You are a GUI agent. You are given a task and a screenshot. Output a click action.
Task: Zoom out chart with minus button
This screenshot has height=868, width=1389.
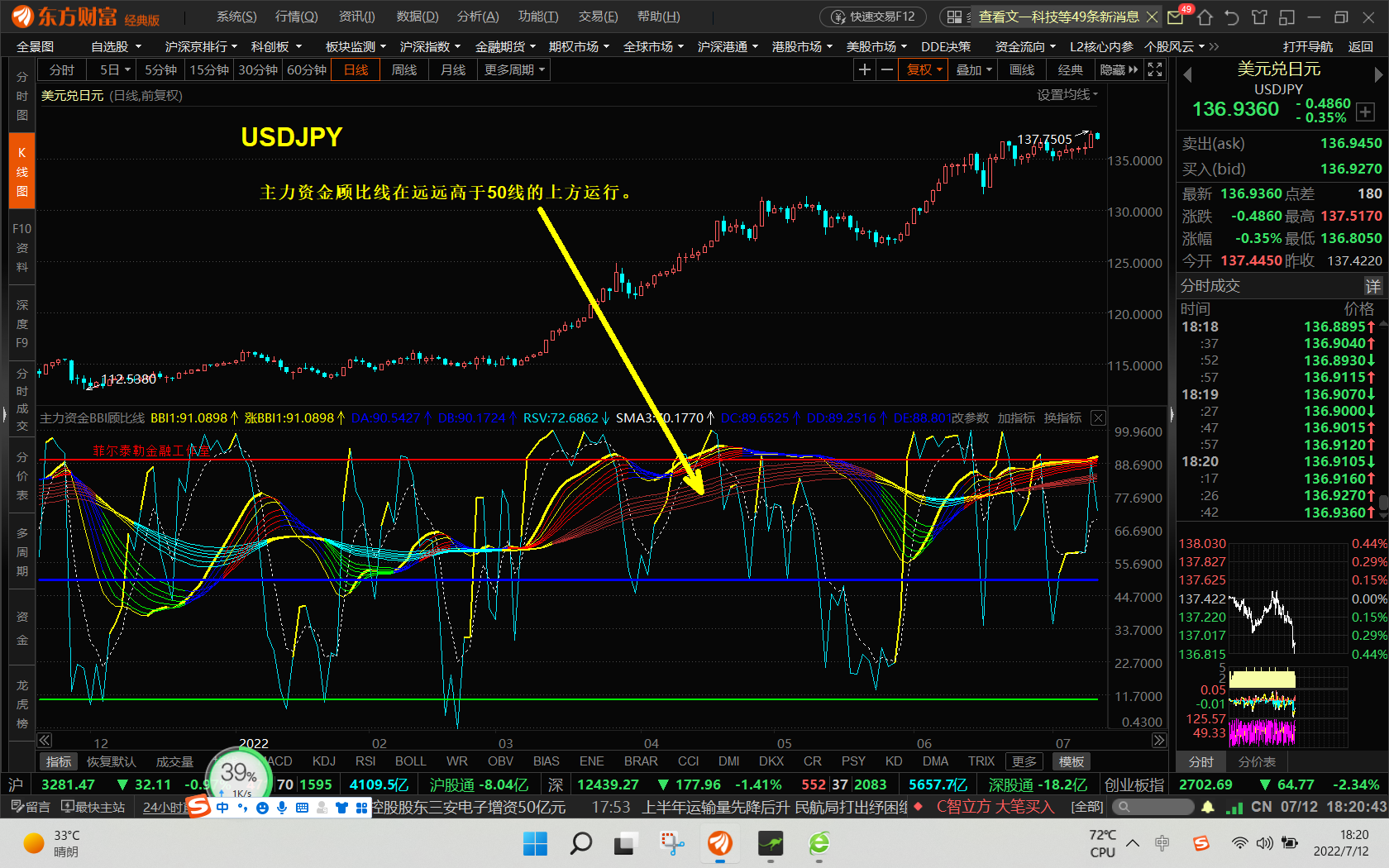coord(887,70)
